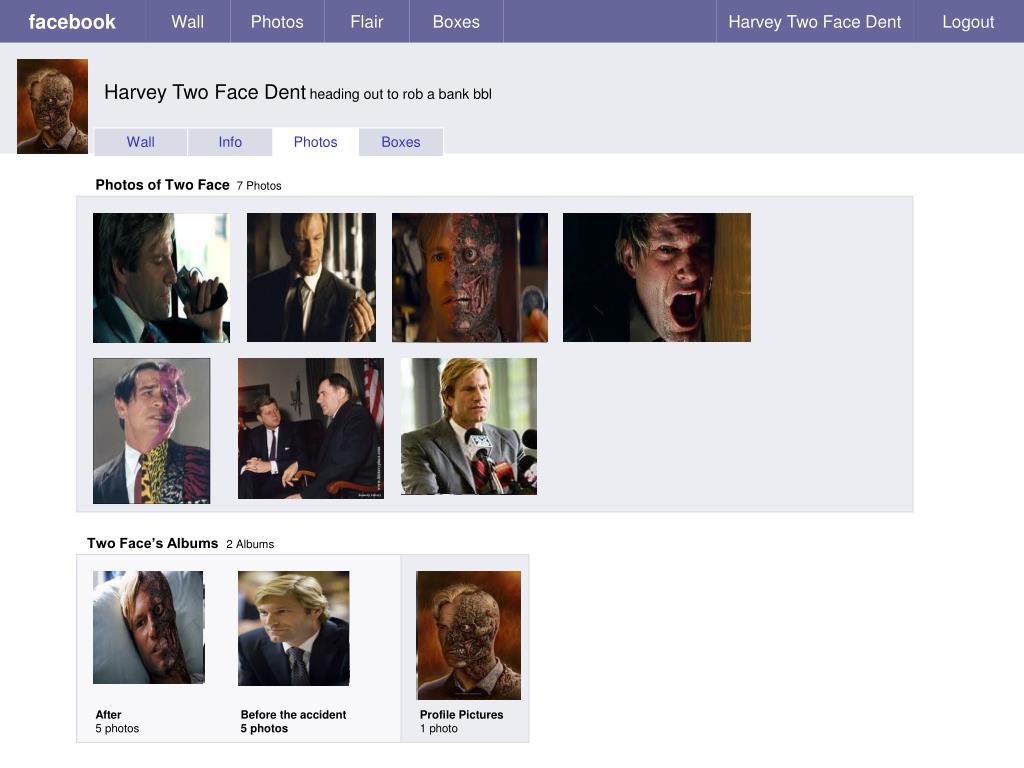Click the facebook logo in top bar

point(72,22)
